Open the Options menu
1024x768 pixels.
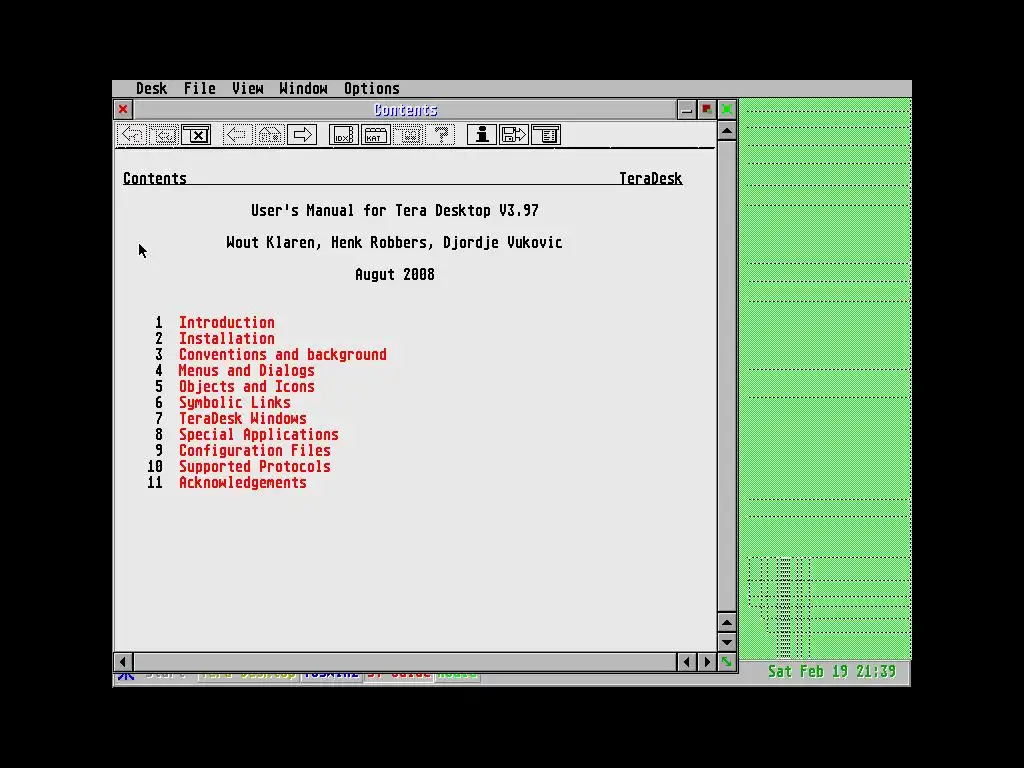(372, 88)
